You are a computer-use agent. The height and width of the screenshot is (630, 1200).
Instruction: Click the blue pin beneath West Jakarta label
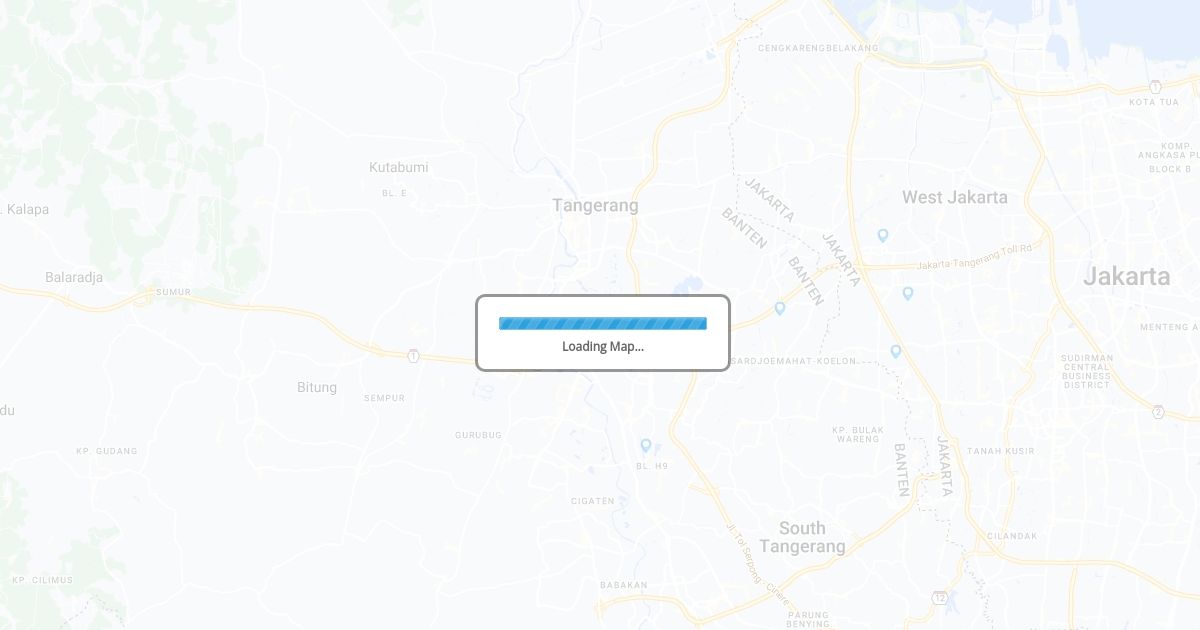tap(882, 235)
